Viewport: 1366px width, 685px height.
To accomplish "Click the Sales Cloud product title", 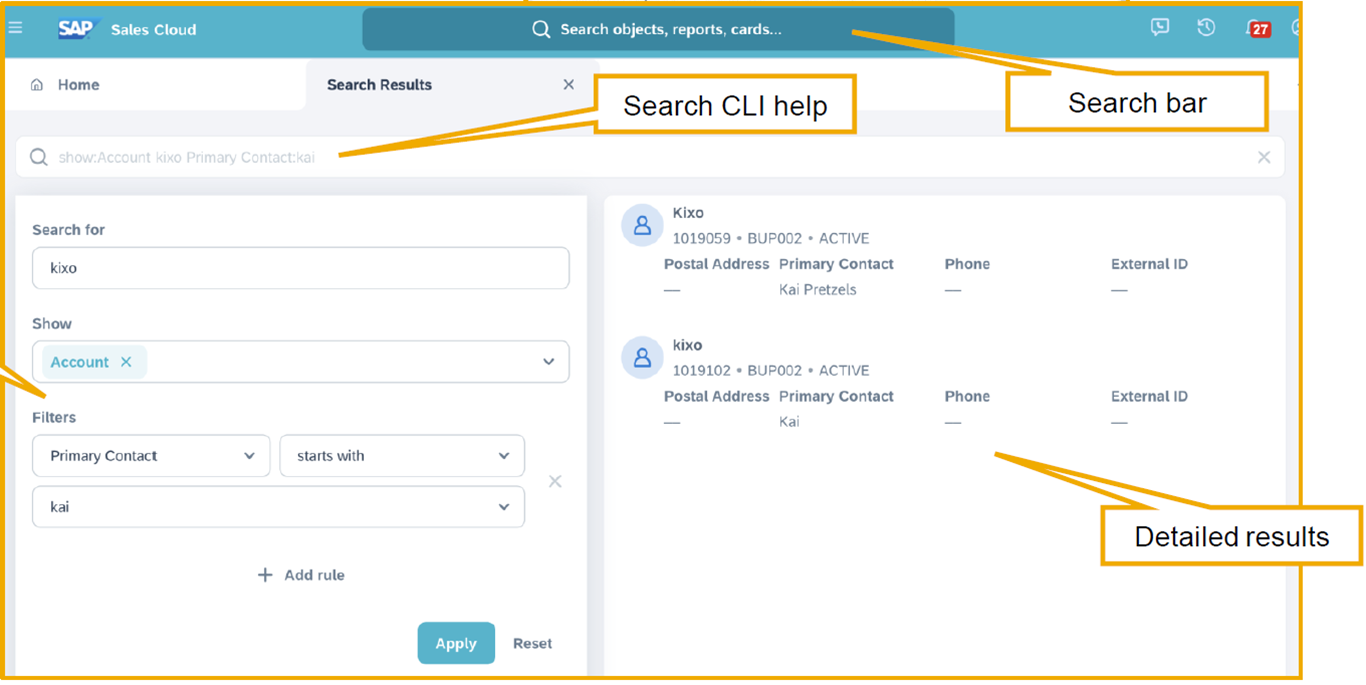I will [154, 30].
